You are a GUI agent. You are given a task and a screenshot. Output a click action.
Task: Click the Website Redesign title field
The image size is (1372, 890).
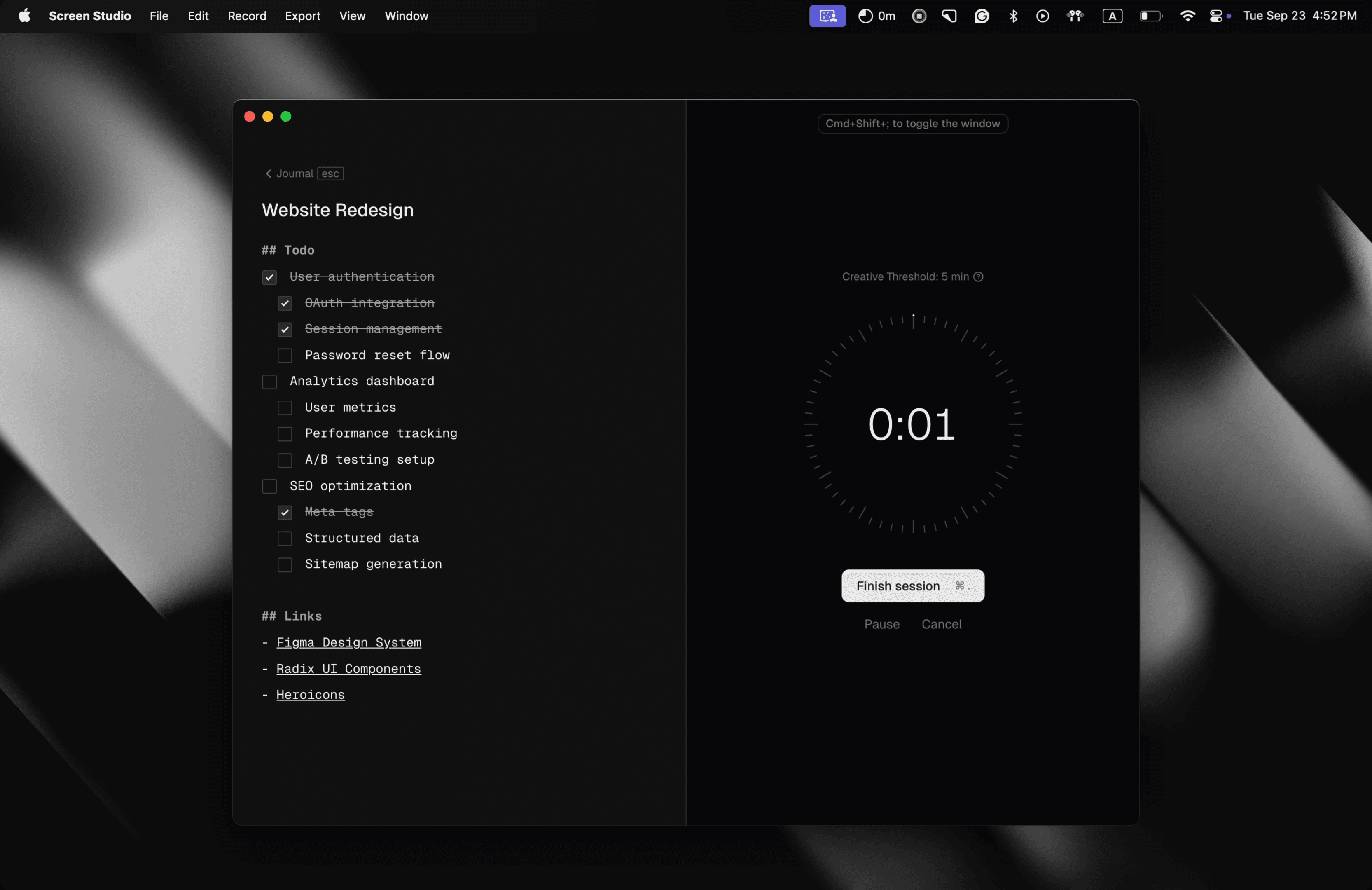pos(338,210)
